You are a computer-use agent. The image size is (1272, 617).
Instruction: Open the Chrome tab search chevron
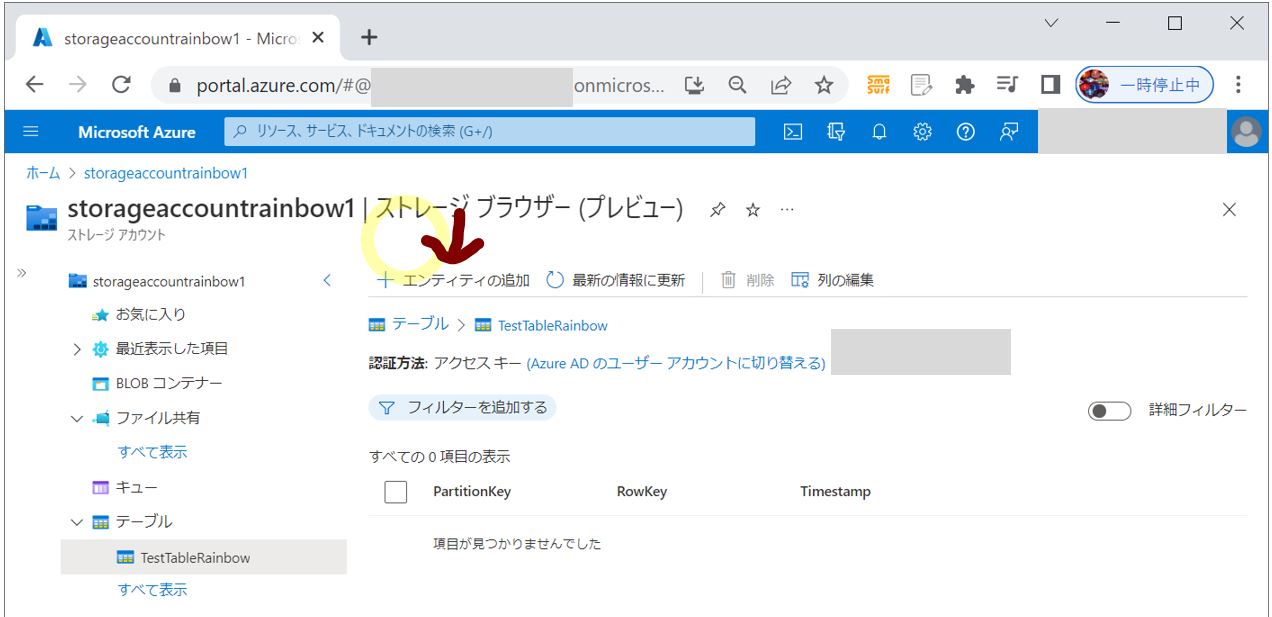coord(1051,23)
